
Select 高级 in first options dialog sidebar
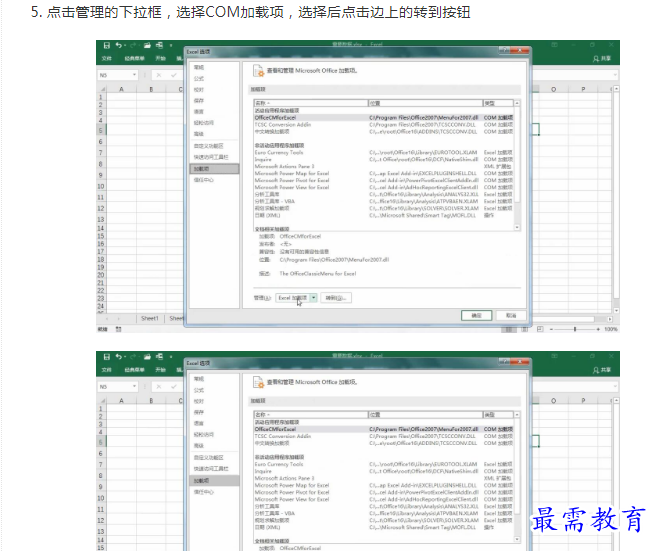coord(199,134)
